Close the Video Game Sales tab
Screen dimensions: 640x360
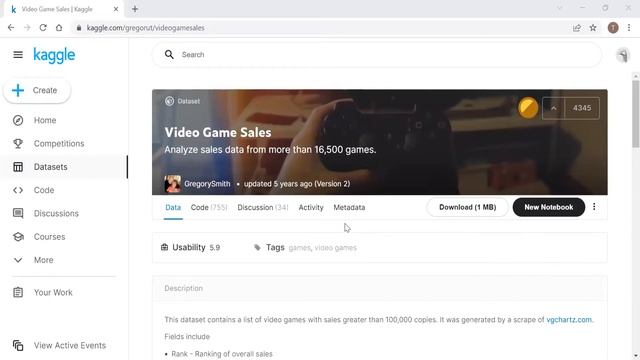point(116,9)
